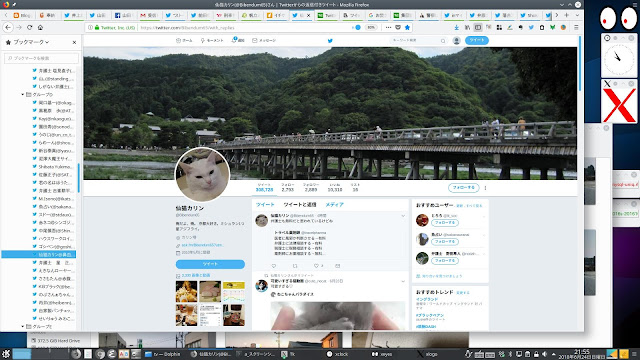The height and width of the screenshot is (360, 640).
Task: Open the ホーム navigation item
Action: 184,40
